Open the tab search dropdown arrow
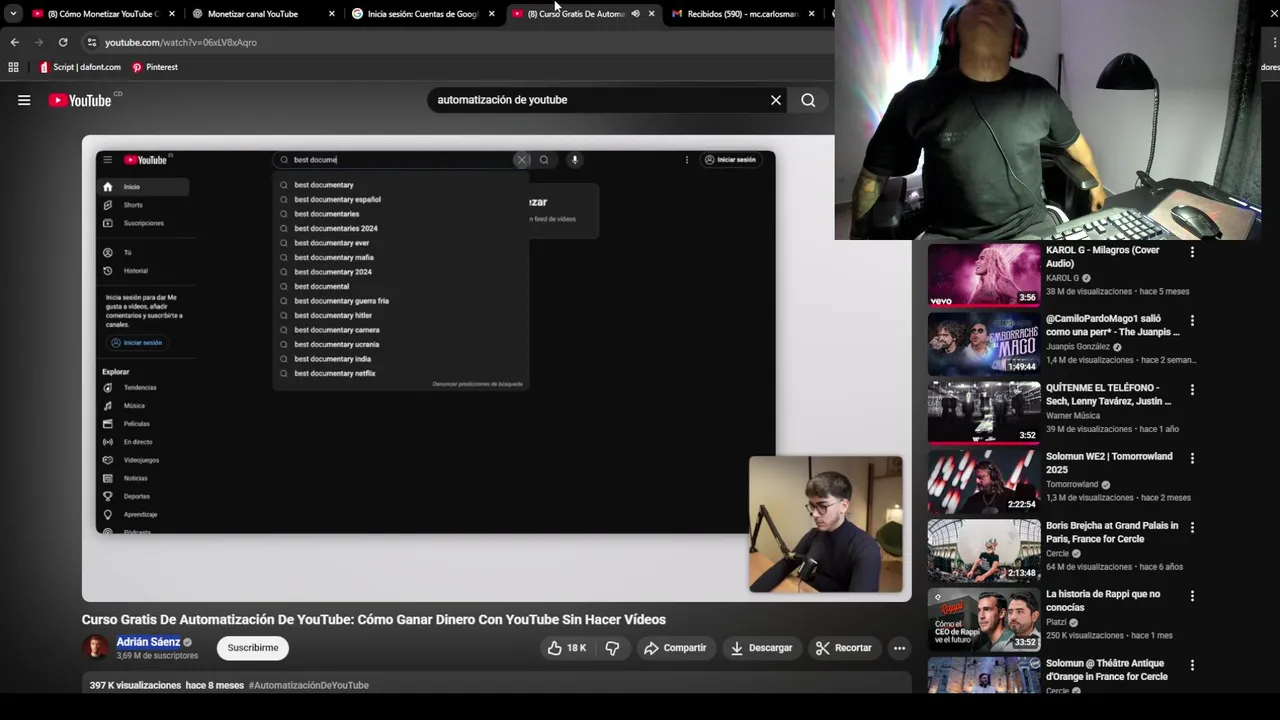 pos(13,14)
